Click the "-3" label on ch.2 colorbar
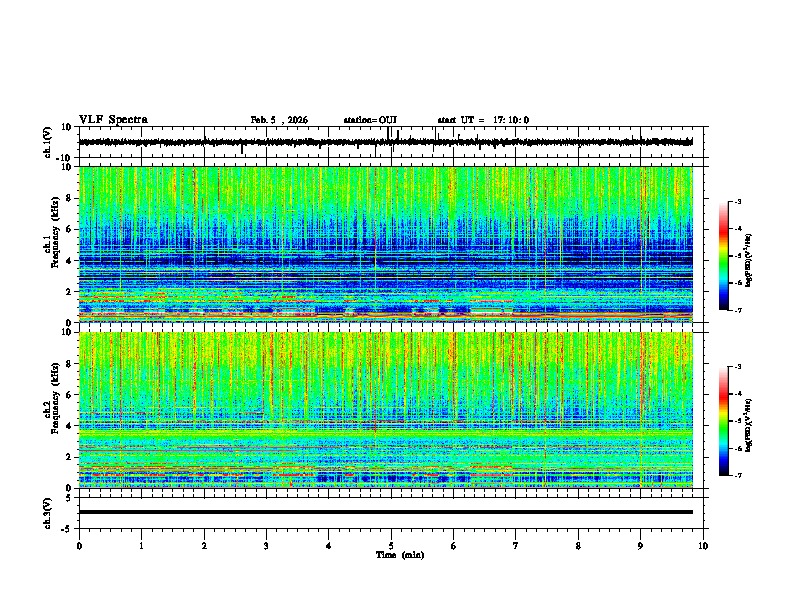The height and width of the screenshot is (612, 792). pos(737,367)
